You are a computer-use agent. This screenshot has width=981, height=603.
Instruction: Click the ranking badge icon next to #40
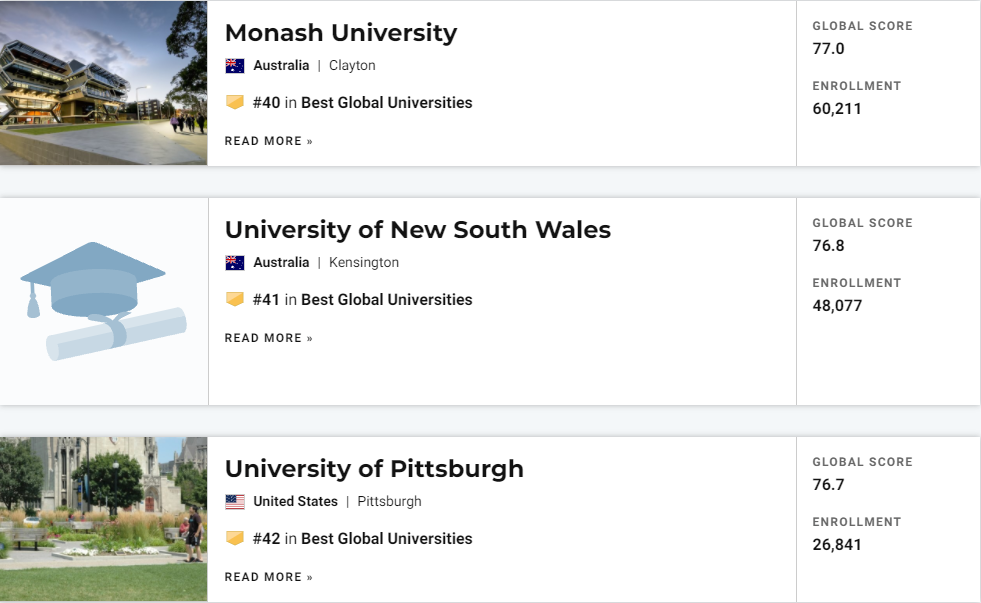[235, 102]
